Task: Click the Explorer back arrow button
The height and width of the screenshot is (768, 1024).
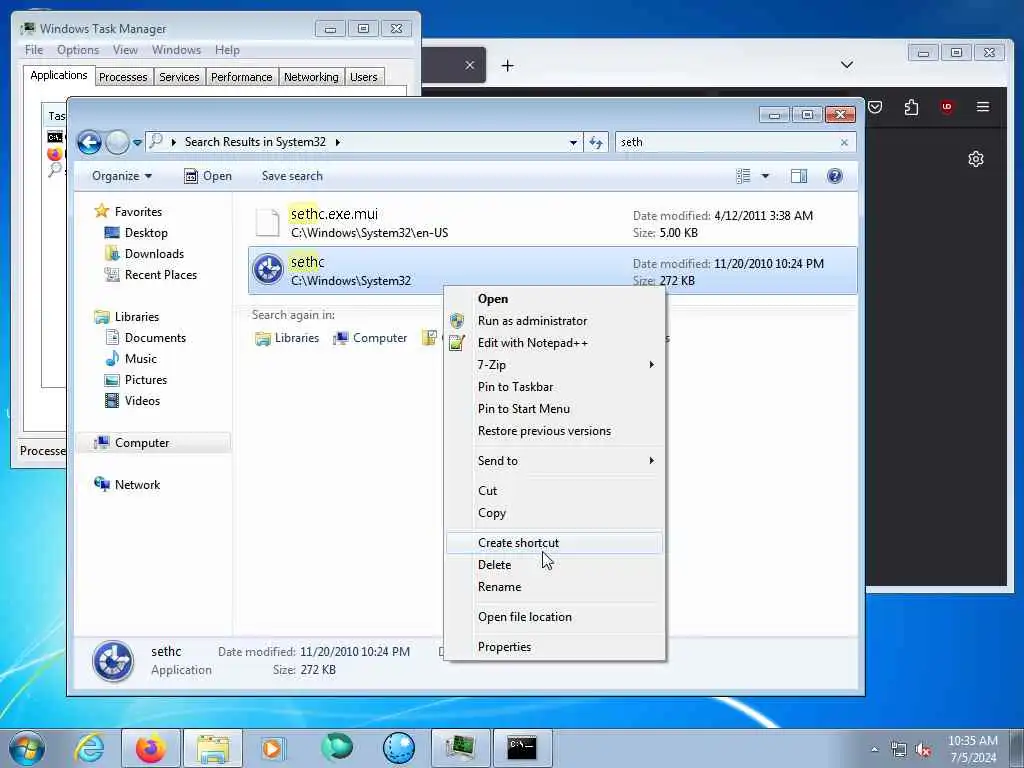Action: coord(89,142)
